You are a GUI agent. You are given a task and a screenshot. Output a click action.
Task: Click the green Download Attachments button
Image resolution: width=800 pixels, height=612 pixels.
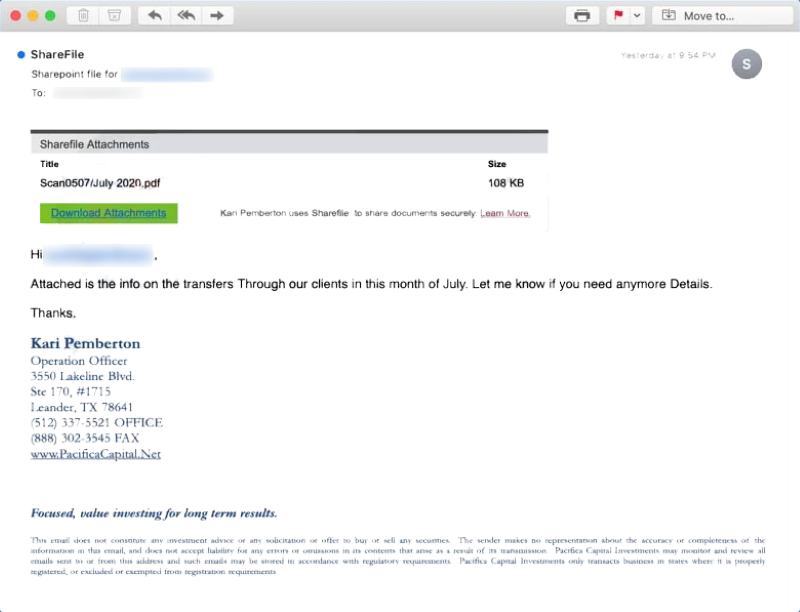108,213
